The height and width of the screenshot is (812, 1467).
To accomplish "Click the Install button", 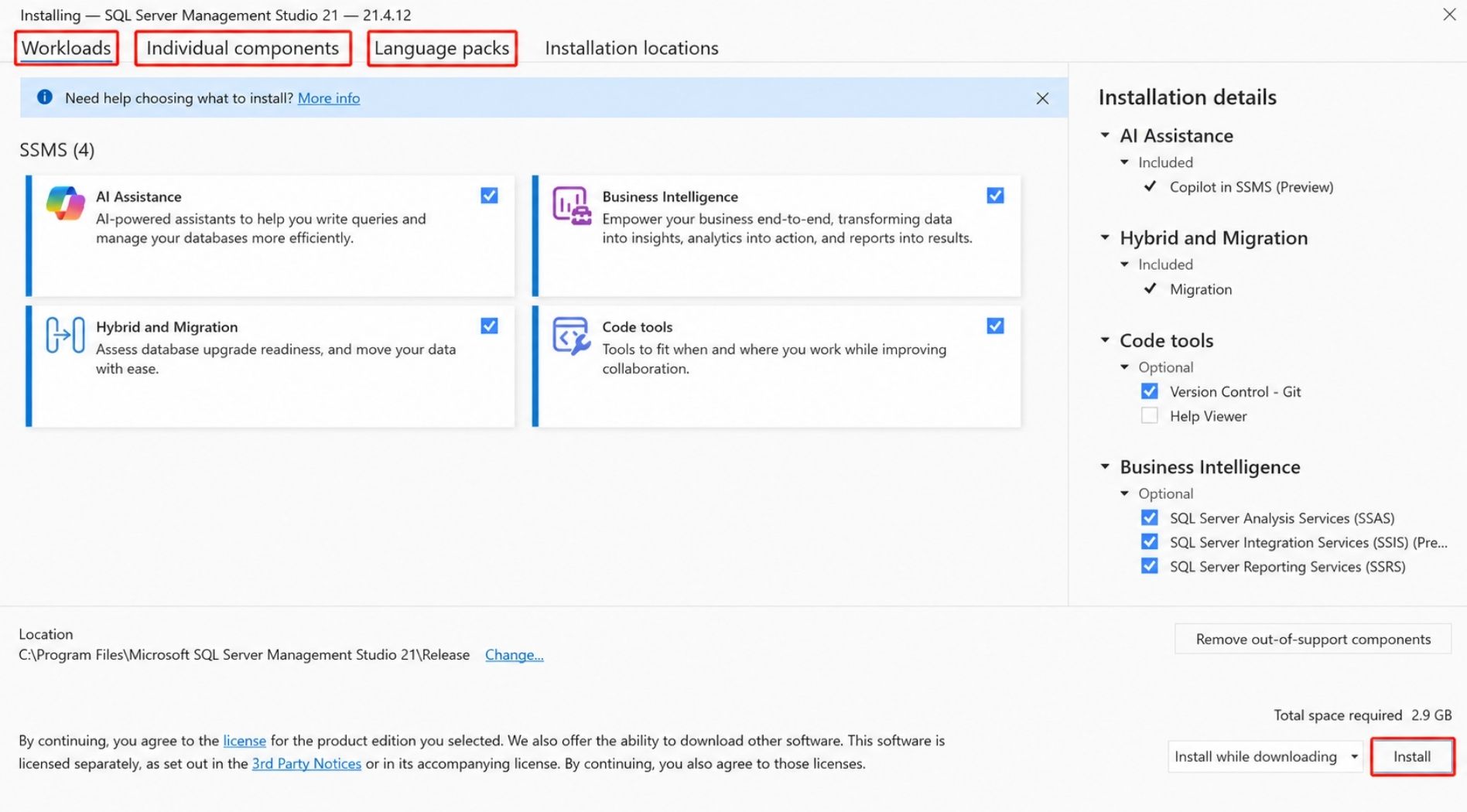I will point(1412,756).
